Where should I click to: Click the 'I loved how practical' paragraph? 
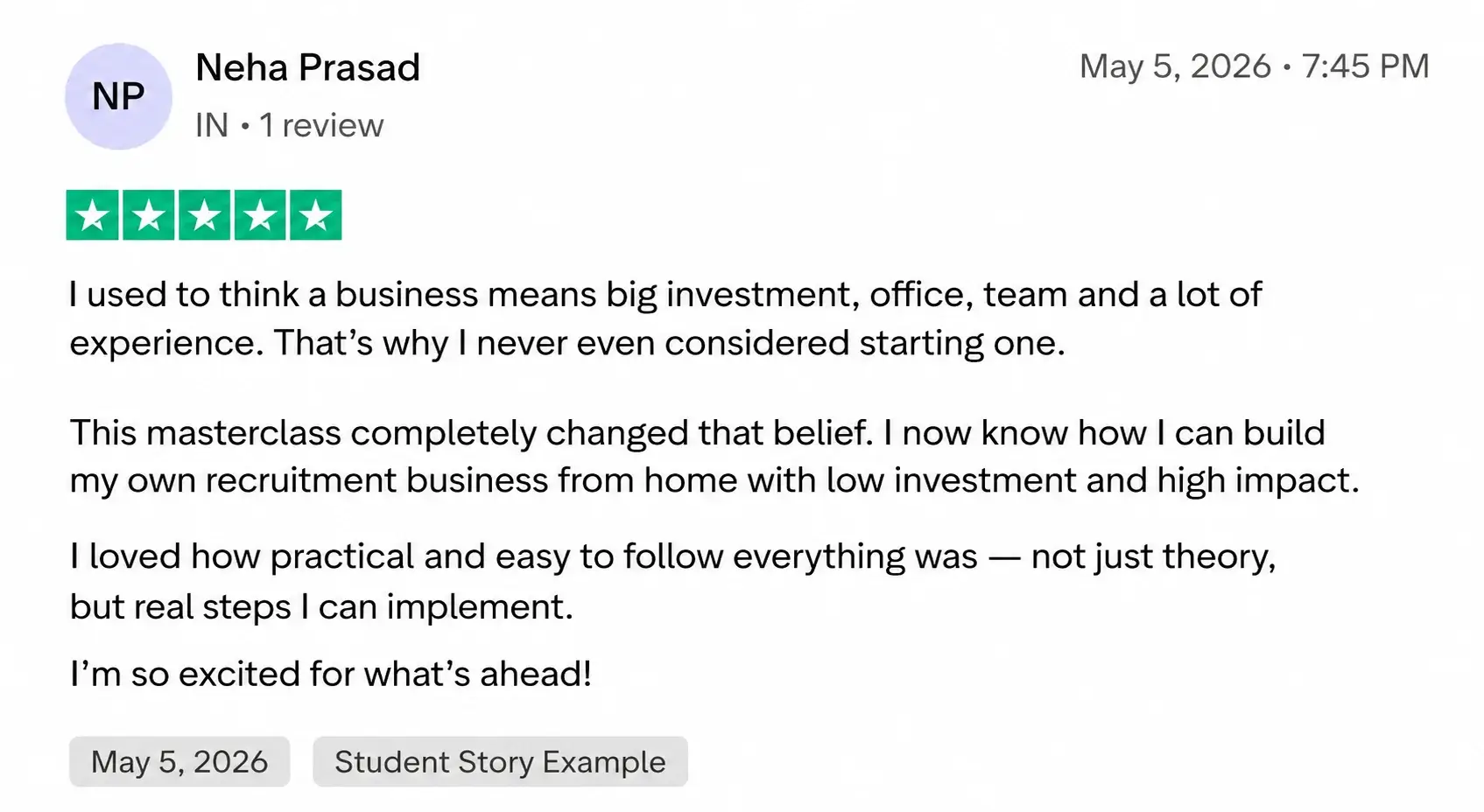coord(672,581)
